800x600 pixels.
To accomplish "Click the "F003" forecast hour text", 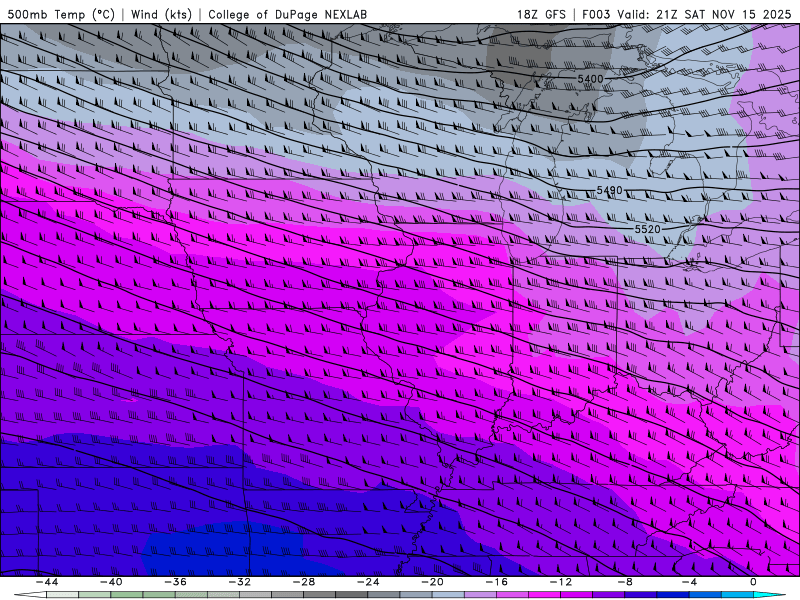I will point(596,14).
